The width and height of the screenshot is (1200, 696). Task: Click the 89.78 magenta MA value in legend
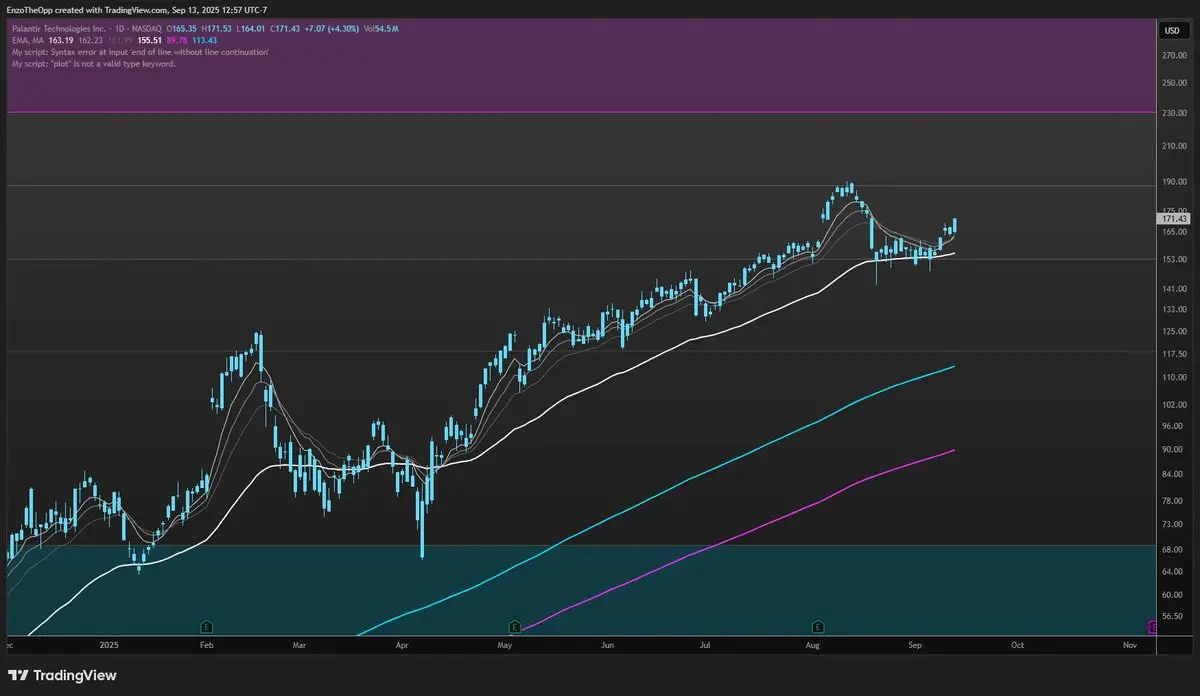175,40
